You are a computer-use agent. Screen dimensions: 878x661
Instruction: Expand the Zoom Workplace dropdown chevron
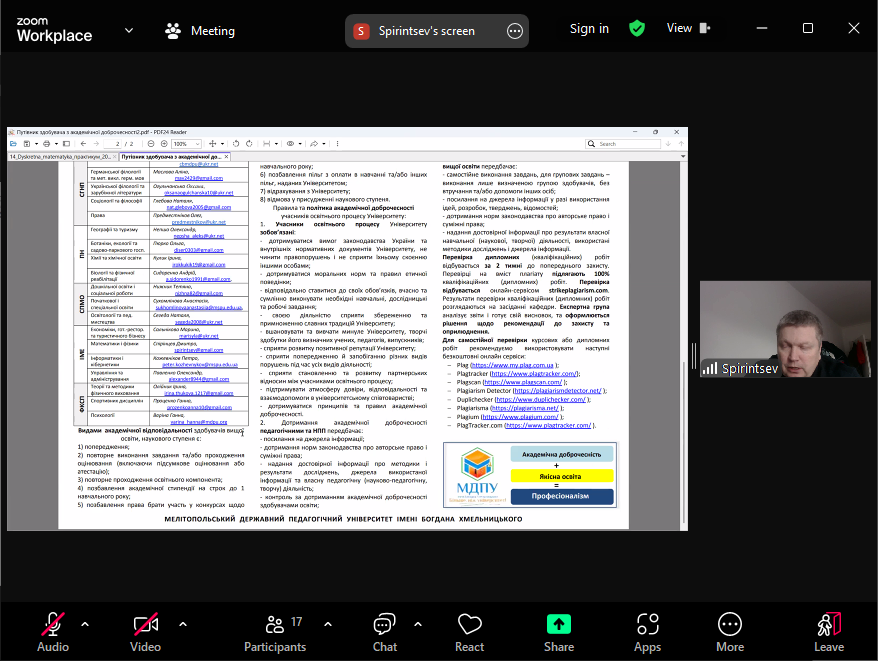pyautogui.click(x=129, y=30)
